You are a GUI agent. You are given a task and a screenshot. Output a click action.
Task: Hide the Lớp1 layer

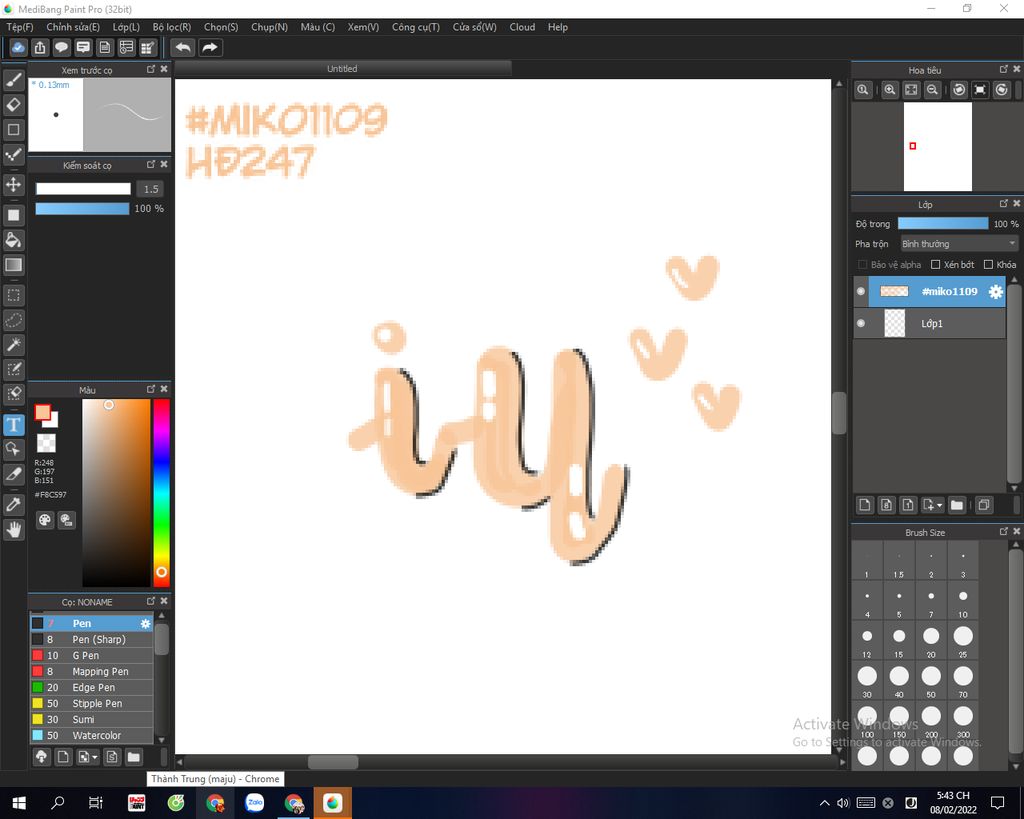861,323
